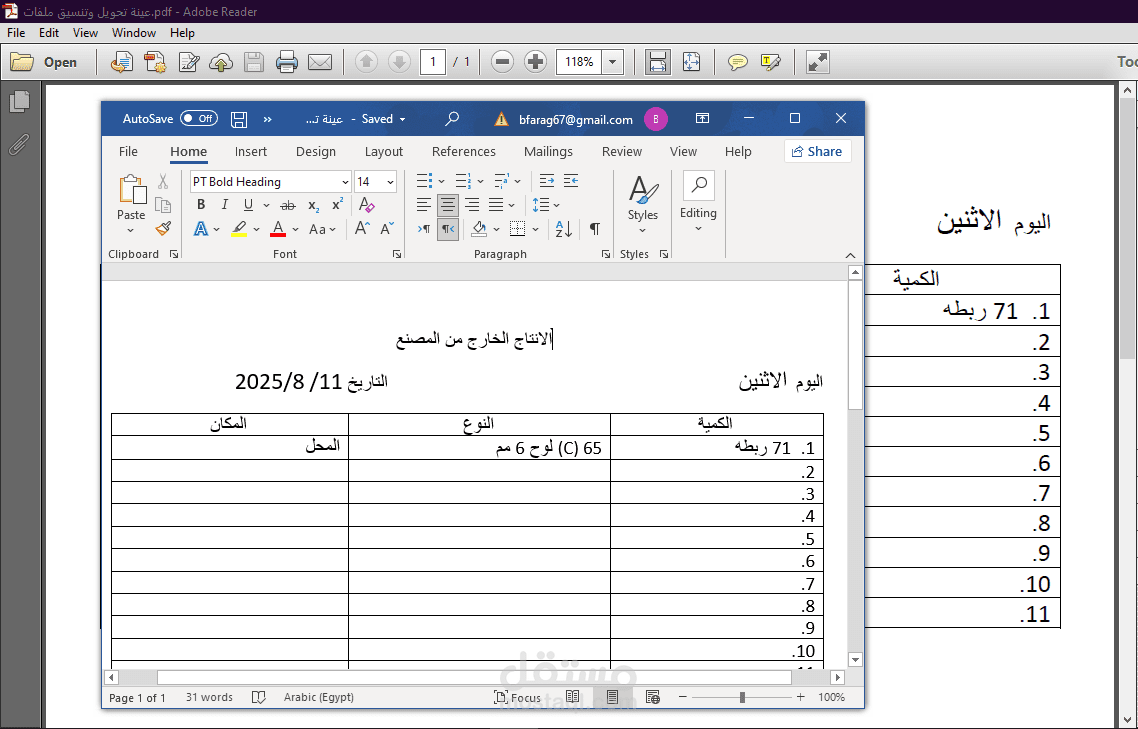Click the Adobe Reader page number field
The image size is (1138, 729).
click(433, 62)
